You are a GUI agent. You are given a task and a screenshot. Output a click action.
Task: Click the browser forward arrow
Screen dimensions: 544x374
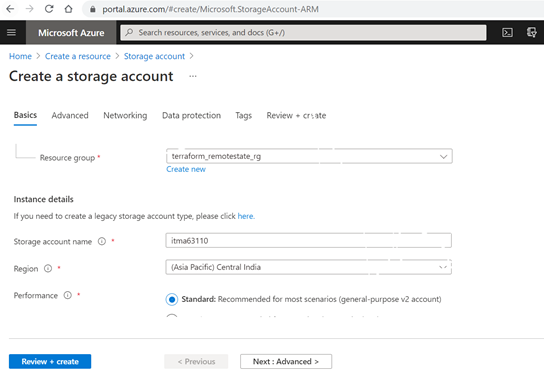click(x=30, y=9)
